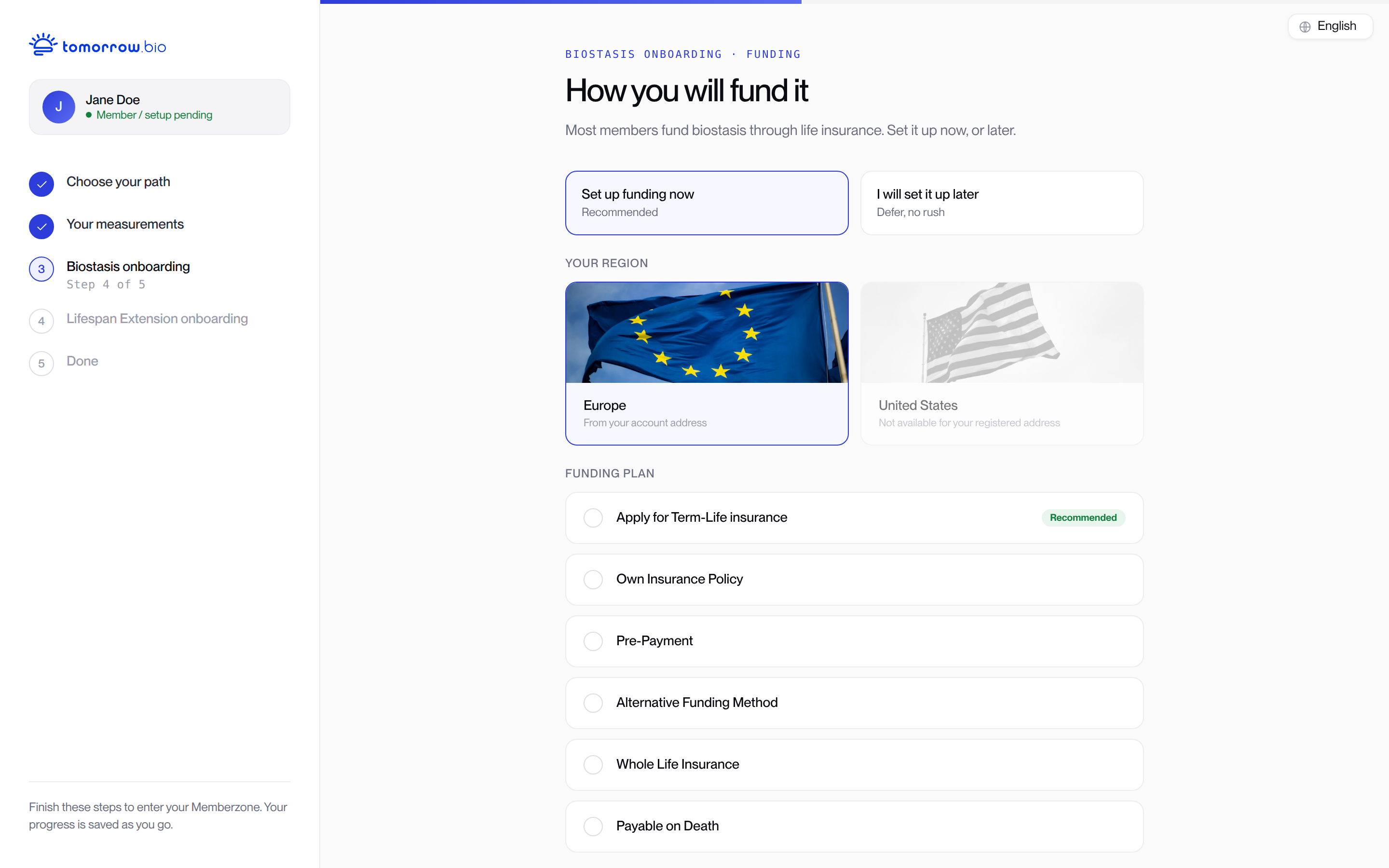
Task: Click the 'FUNDING PLAN' section label
Action: click(610, 474)
